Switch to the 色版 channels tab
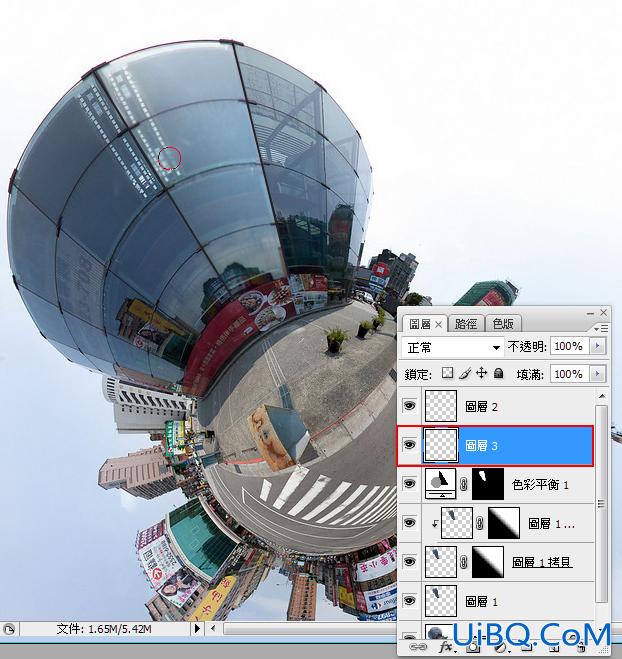622x659 pixels. coord(503,324)
